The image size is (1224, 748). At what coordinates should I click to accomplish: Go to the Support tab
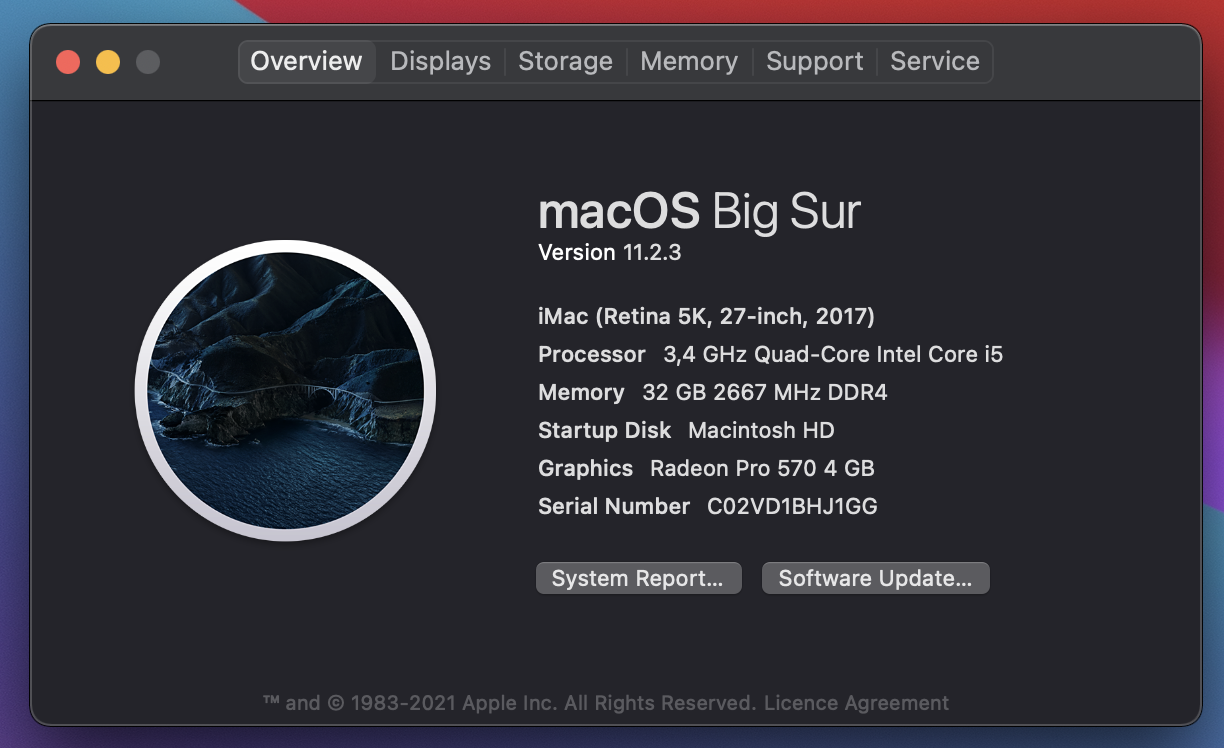[x=814, y=61]
